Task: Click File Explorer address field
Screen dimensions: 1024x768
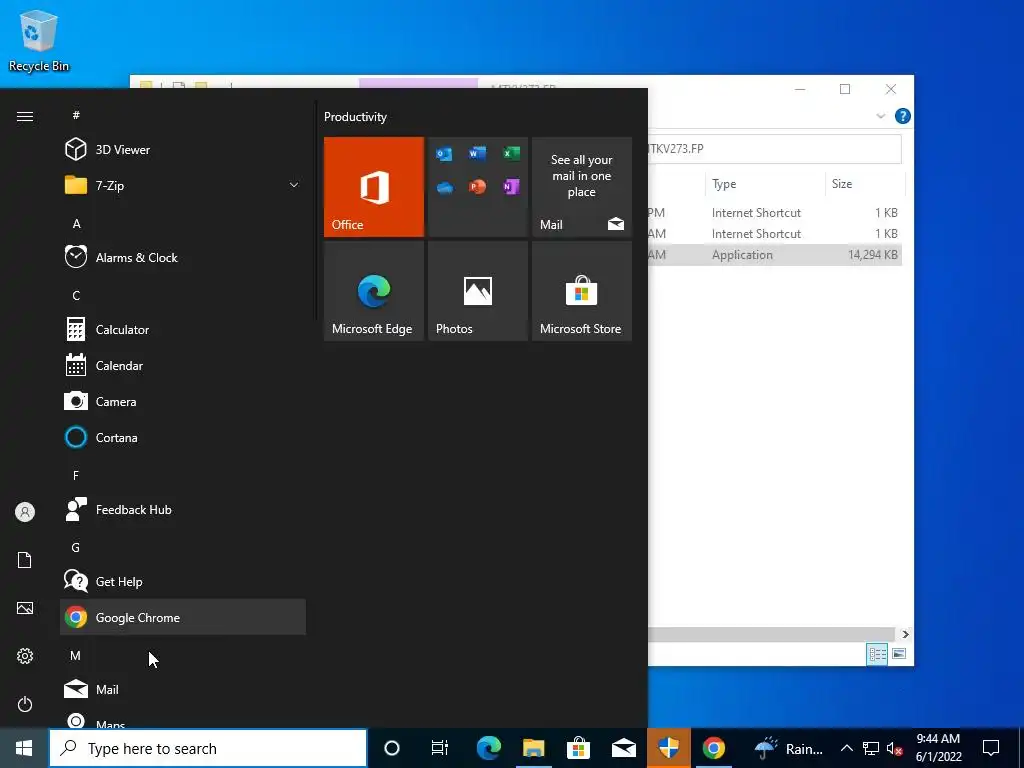Action: point(775,149)
